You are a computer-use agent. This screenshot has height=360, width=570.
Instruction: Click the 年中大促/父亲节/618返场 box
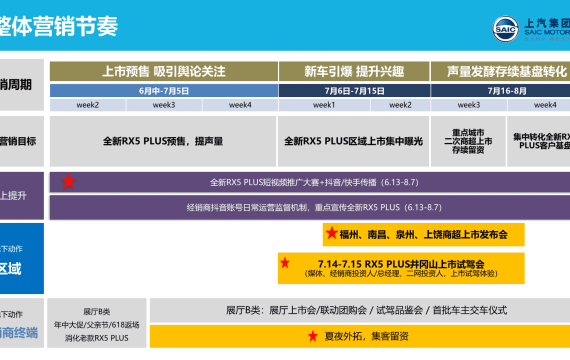(97, 323)
